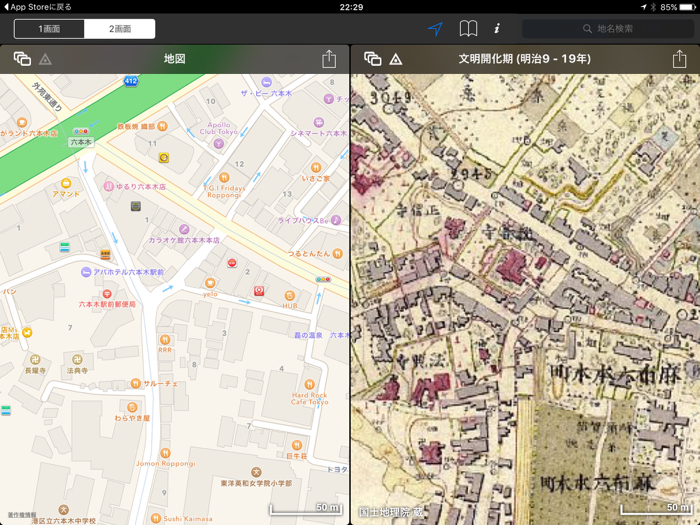700x525 pixels.
Task: Open the book guide icon
Action: [467, 29]
